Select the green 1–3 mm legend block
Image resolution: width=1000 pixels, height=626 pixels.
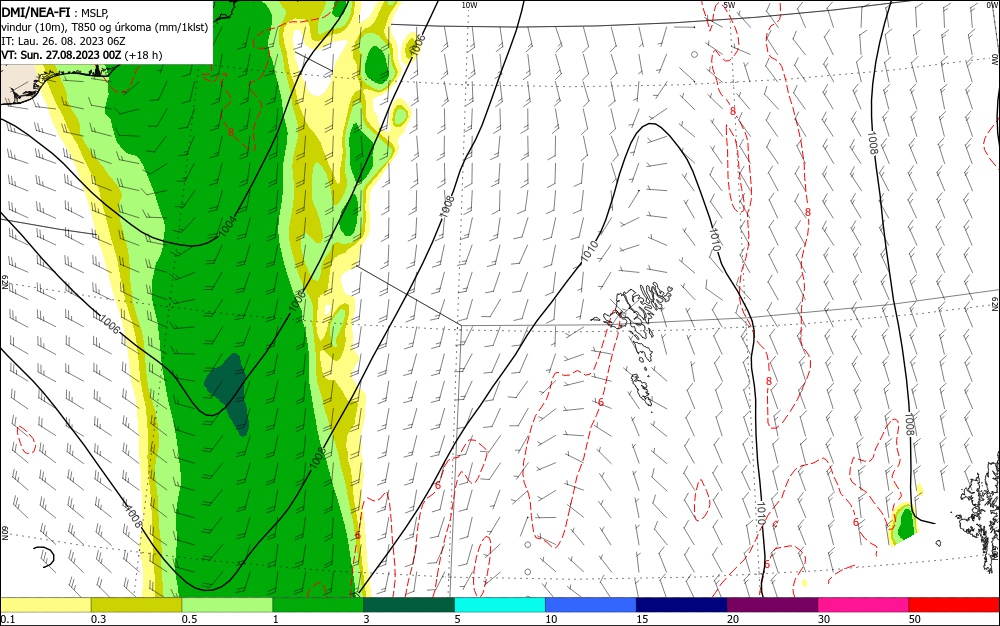point(318,605)
